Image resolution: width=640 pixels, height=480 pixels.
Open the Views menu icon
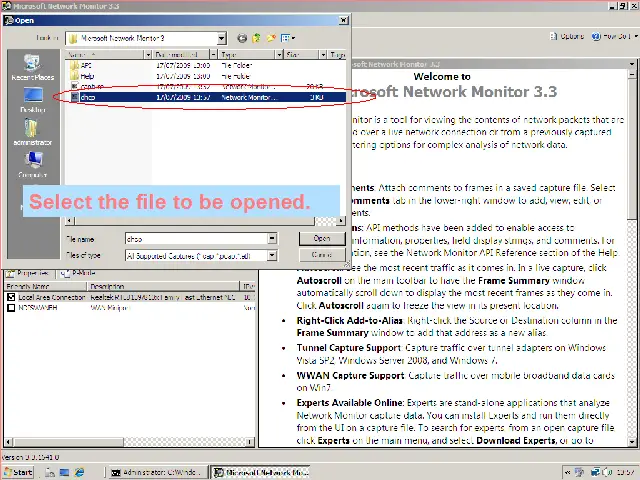pos(288,38)
